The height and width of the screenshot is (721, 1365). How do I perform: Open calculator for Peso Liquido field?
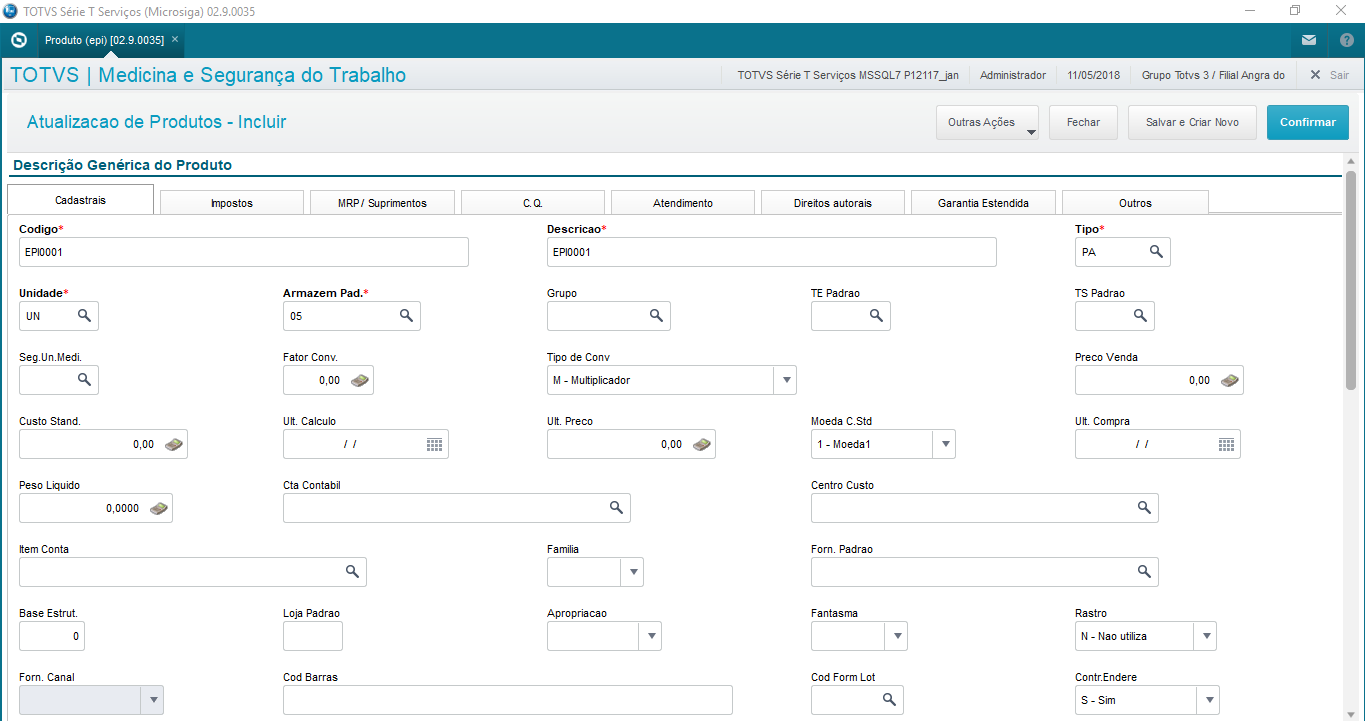point(159,508)
